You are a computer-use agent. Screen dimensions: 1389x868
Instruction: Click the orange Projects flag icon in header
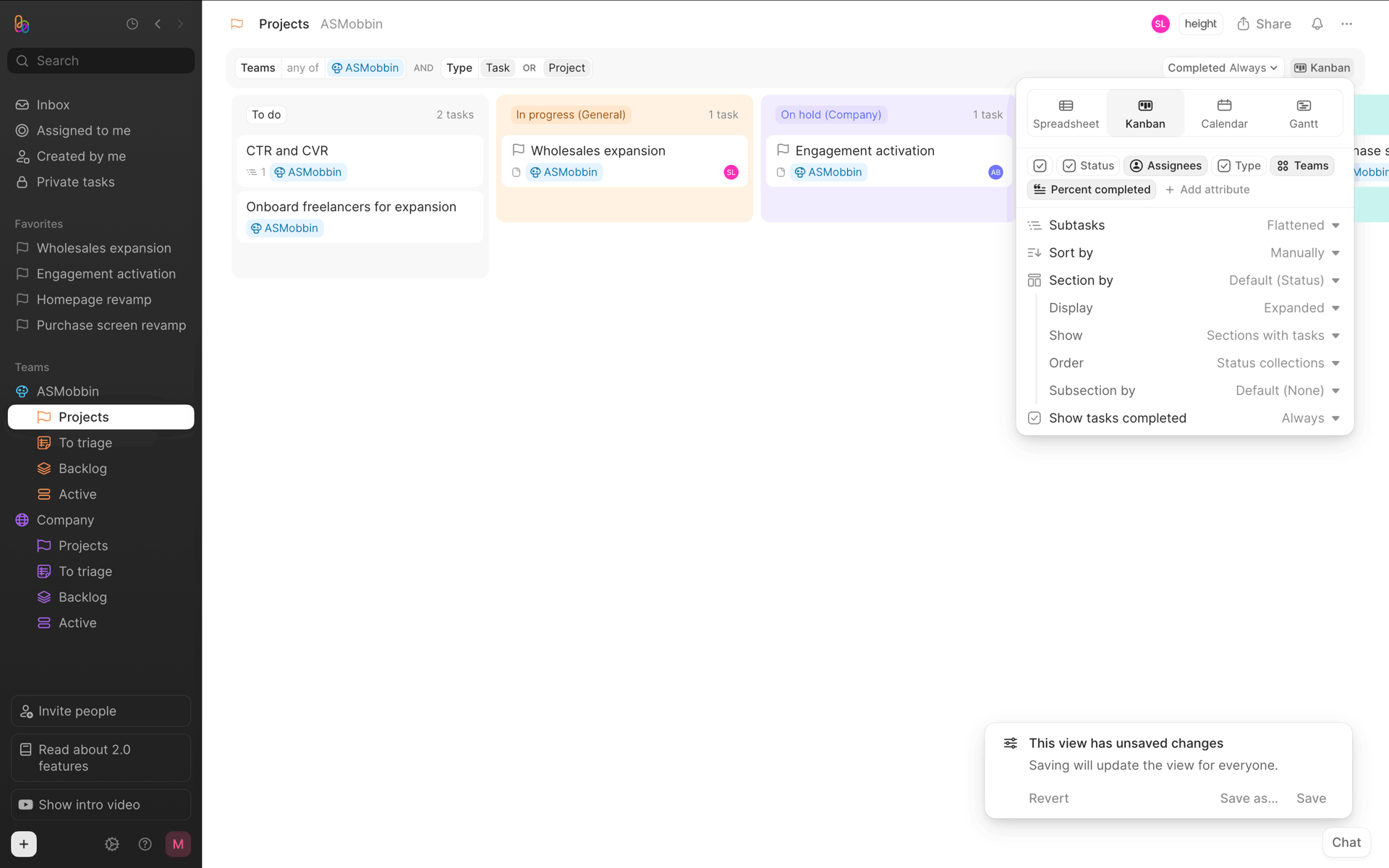coord(237,24)
